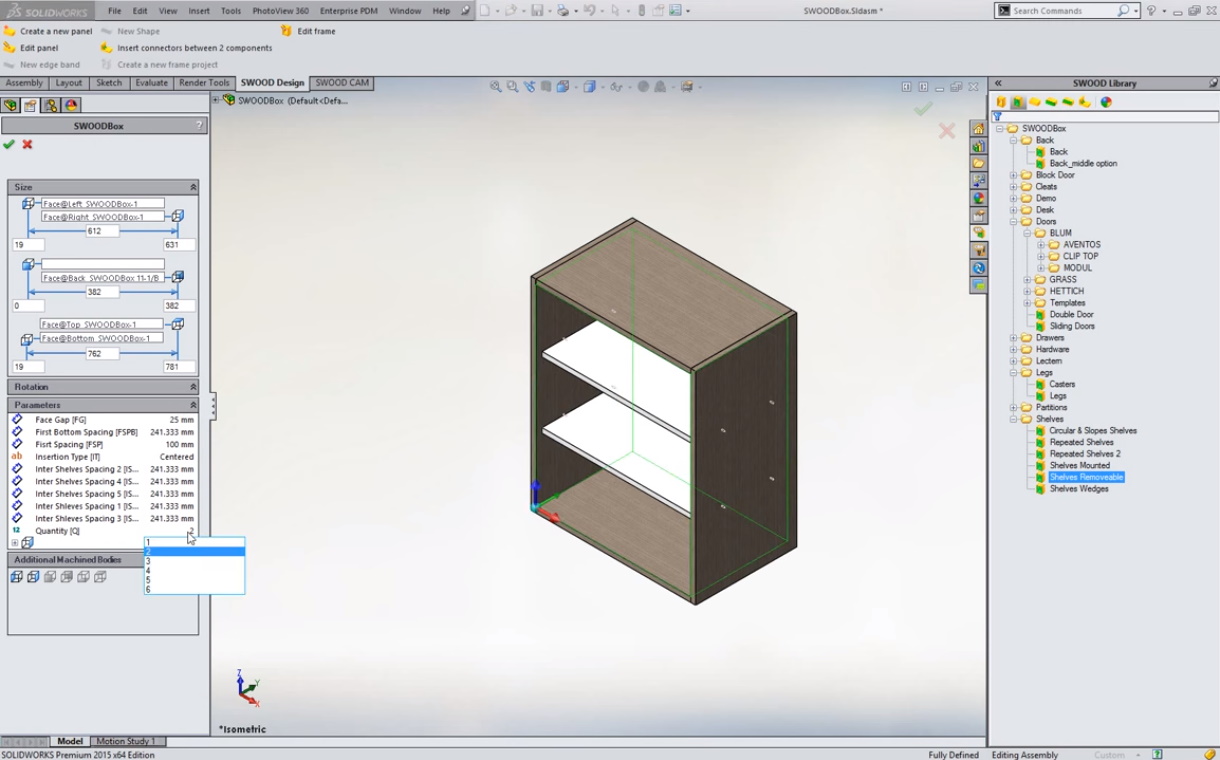This screenshot has height=760, width=1220.
Task: Toggle first Additional Machined Bodies icon
Action: pos(16,577)
